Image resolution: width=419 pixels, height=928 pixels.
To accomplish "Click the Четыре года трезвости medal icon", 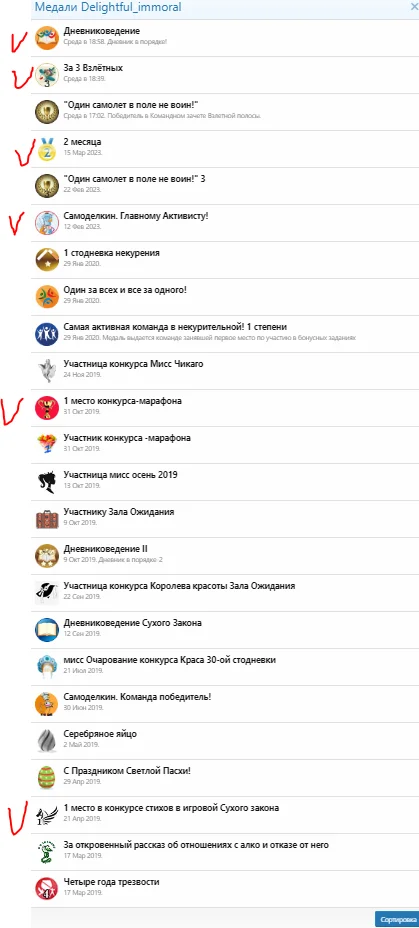I will (46, 888).
